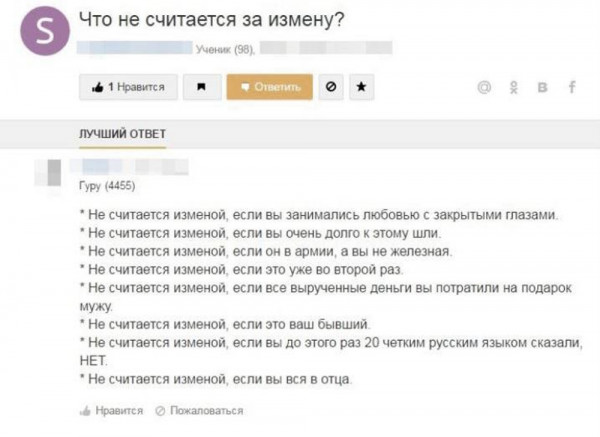600x437 pixels.
Task: Open the asker's blurred username link
Action: (134, 46)
